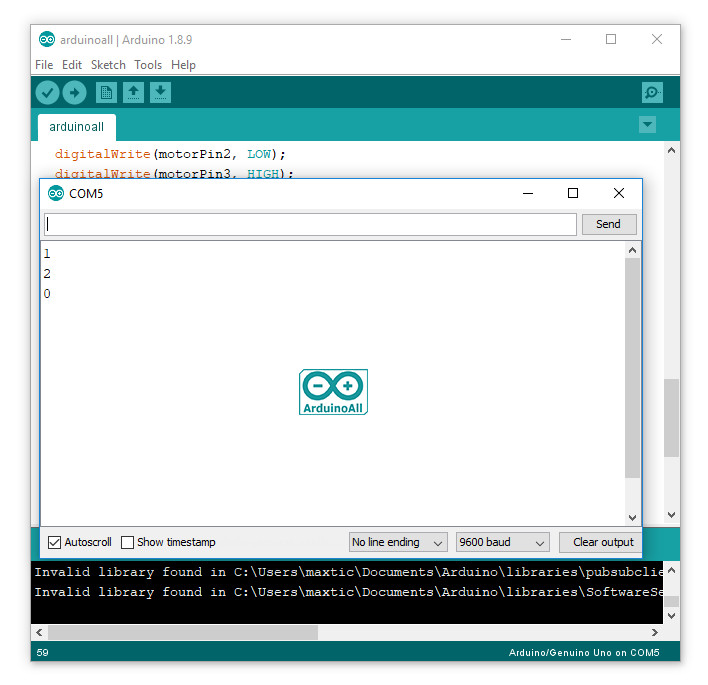Click the Upload arrow icon

tap(75, 93)
